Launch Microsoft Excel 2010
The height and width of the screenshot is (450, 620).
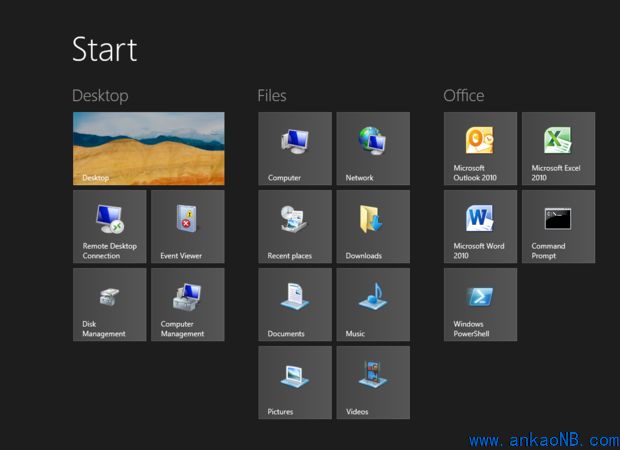pyautogui.click(x=558, y=148)
